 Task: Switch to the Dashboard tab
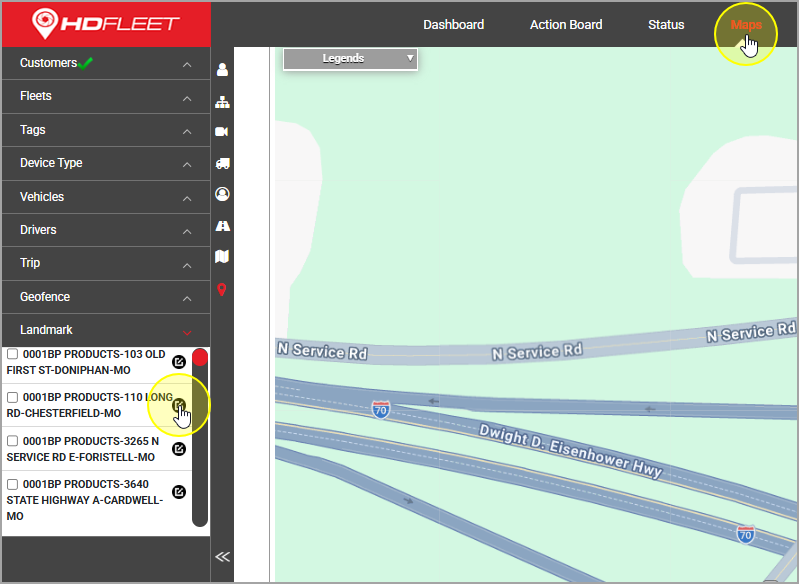[453, 25]
